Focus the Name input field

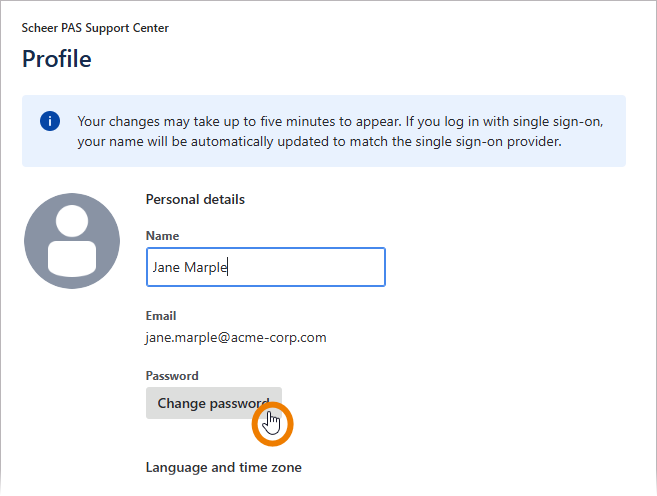[x=265, y=267]
